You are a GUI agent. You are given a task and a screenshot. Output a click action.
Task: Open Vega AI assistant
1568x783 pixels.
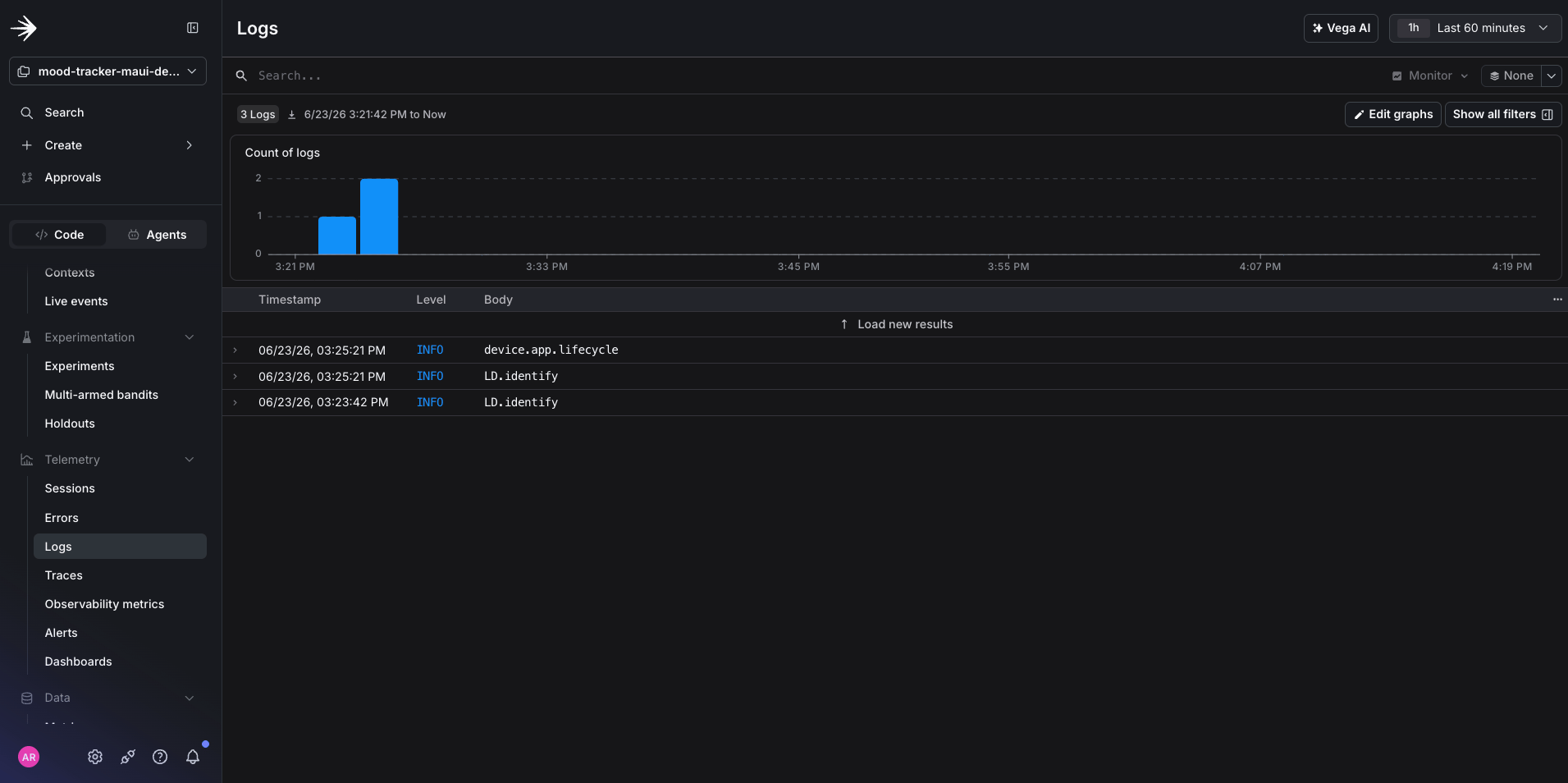tap(1341, 28)
